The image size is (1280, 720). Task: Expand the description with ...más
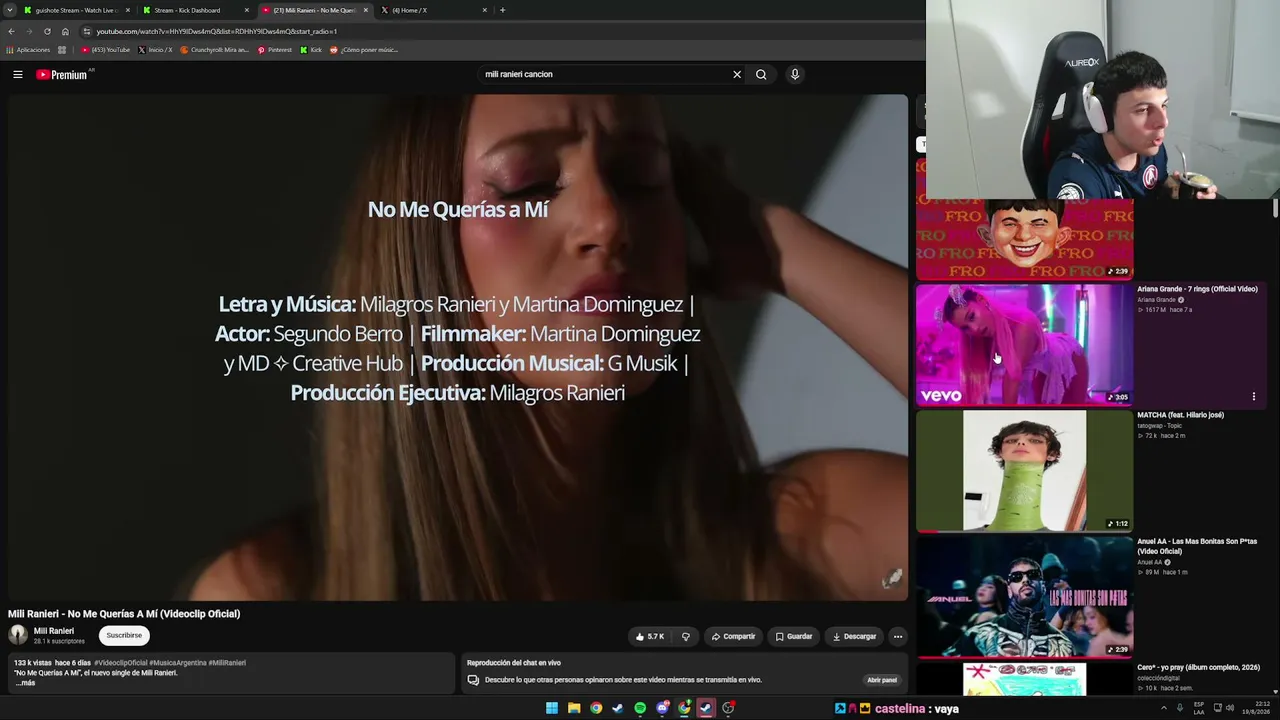coord(25,683)
